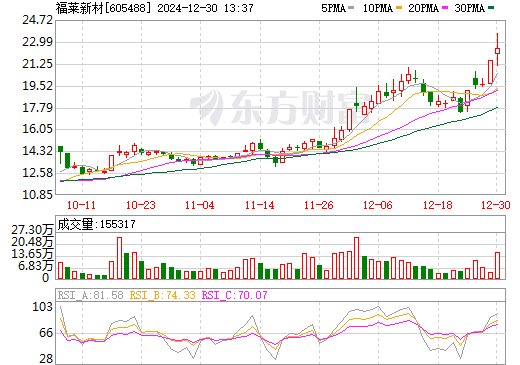Click the 21.25 price axis label
Image resolution: width=520 pixels, height=365 pixels.
38,64
